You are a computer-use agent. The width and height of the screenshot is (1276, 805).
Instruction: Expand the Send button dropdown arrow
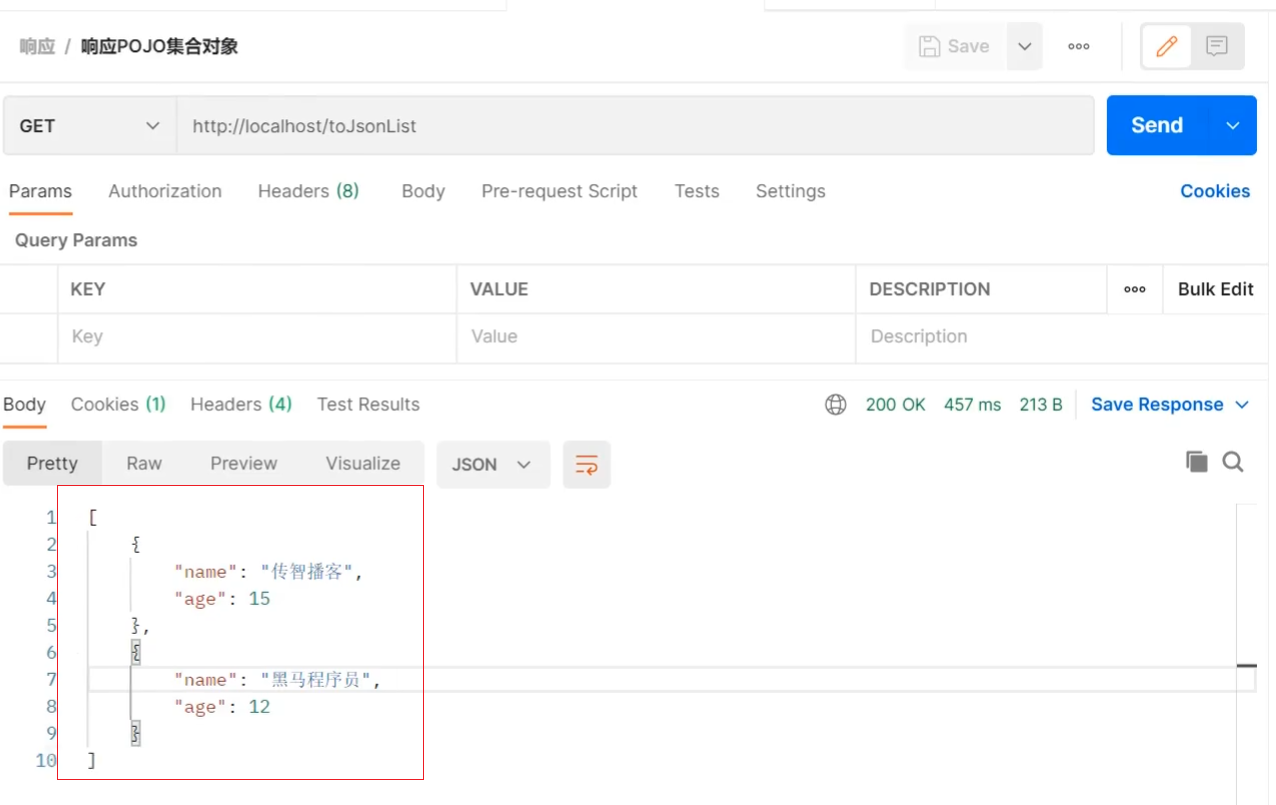pyautogui.click(x=1232, y=125)
